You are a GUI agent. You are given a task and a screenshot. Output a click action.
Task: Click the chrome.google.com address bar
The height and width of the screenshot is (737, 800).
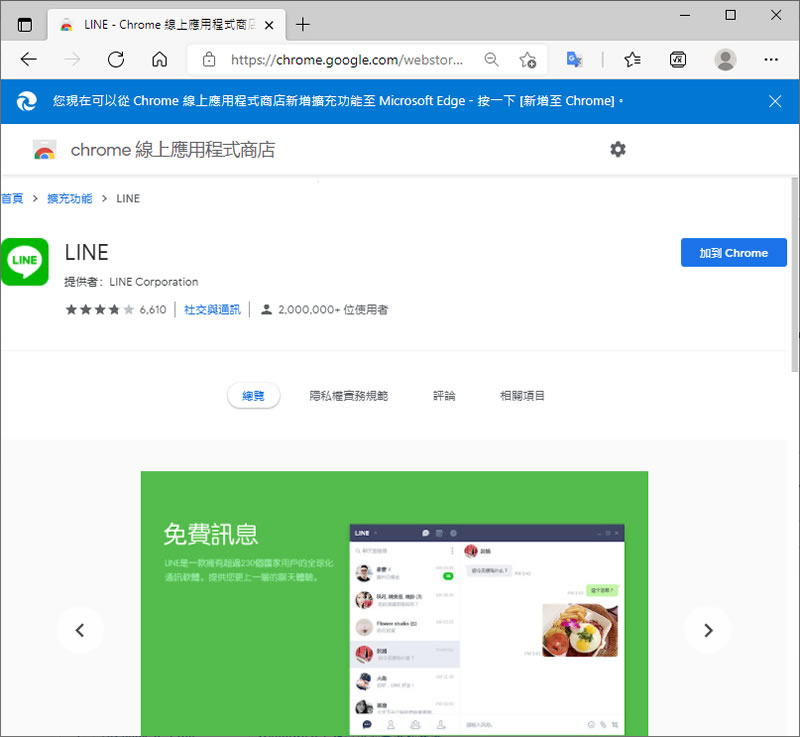pyautogui.click(x=347, y=60)
